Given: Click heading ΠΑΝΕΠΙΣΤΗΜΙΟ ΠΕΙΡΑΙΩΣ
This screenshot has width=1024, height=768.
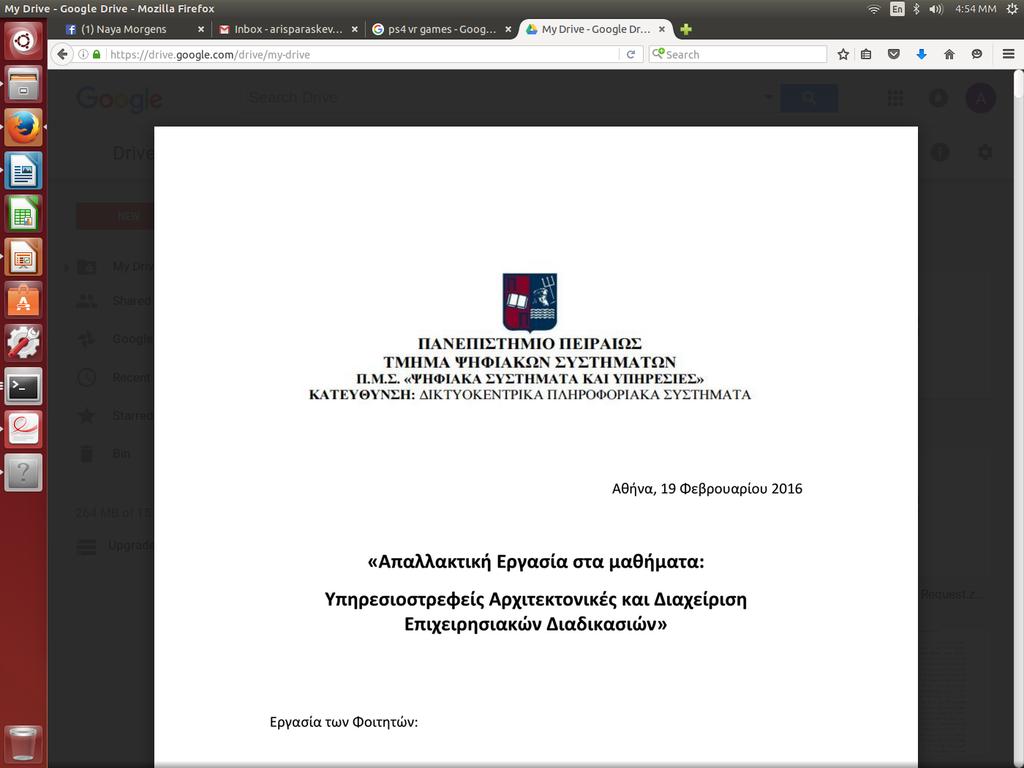Looking at the screenshot, I should click(530, 344).
